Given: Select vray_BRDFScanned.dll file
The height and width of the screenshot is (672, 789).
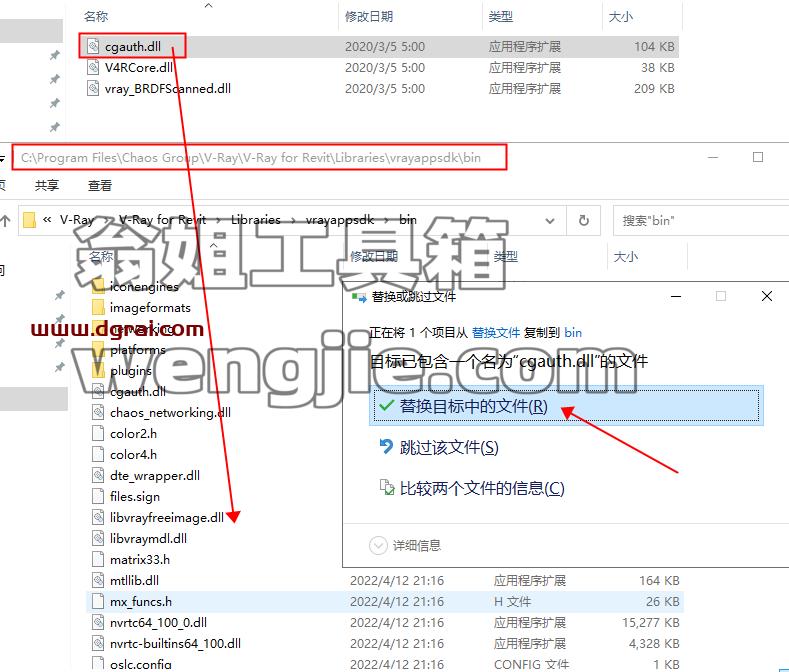Looking at the screenshot, I should pos(168,89).
